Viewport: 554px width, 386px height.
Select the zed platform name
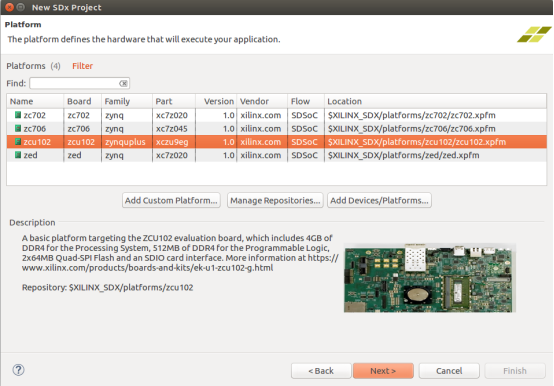click(30, 155)
